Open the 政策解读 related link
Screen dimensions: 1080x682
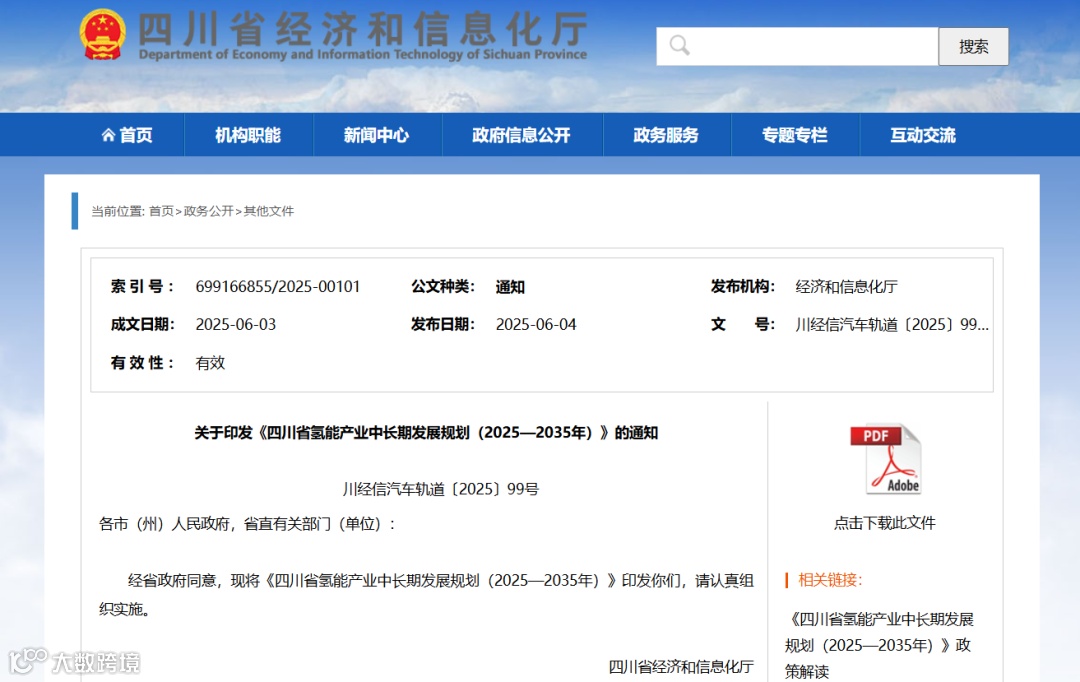[x=880, y=645]
